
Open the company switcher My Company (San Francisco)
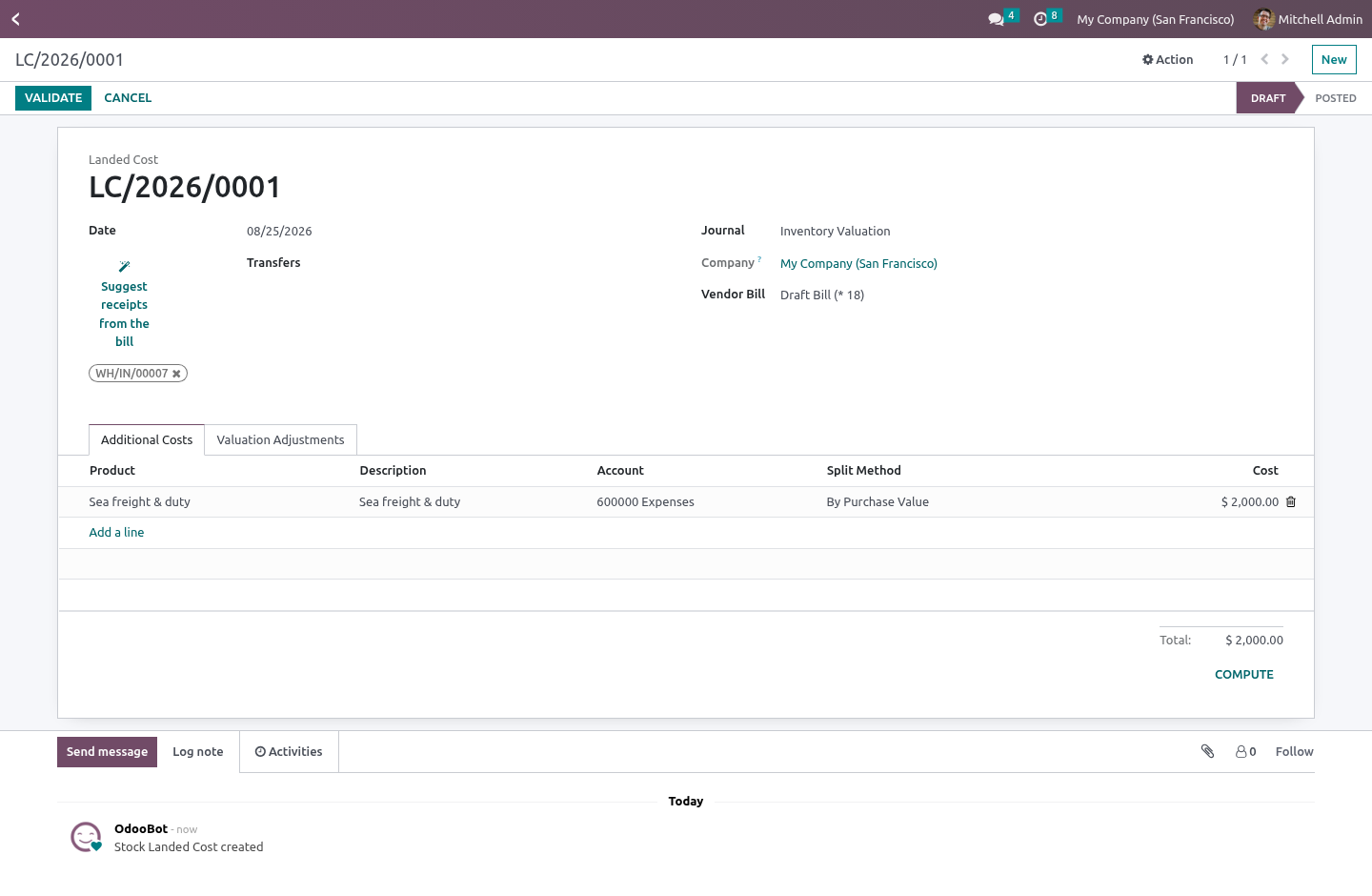click(x=1156, y=19)
